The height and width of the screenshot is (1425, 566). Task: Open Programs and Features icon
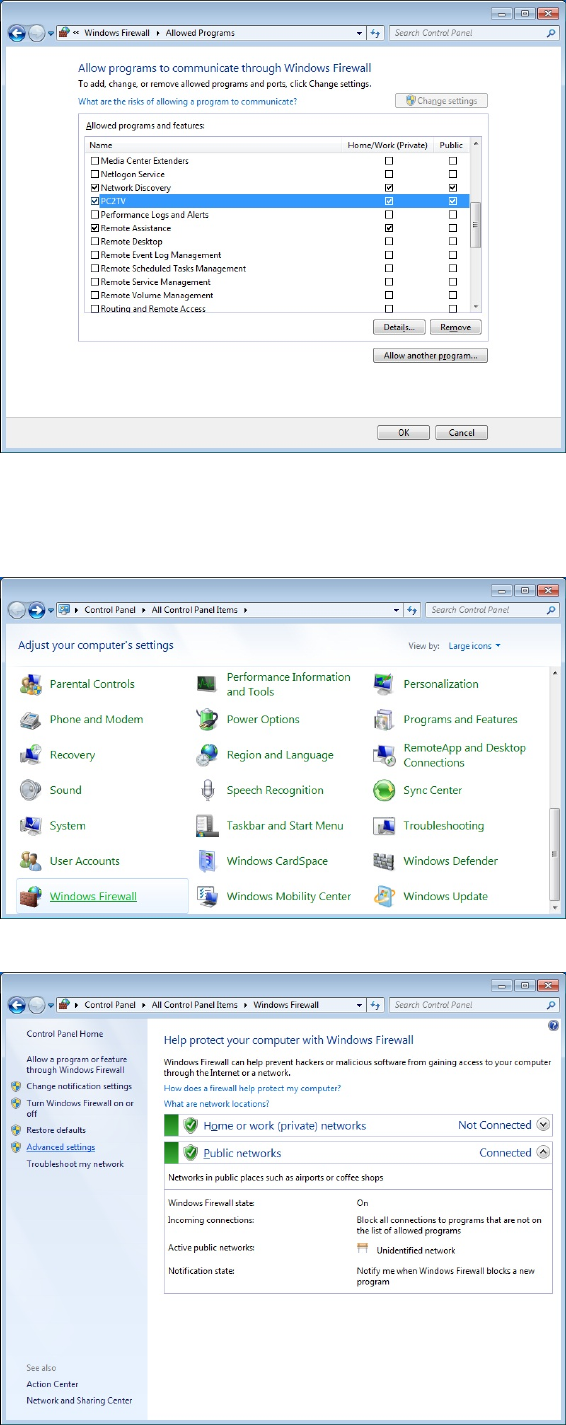click(384, 720)
